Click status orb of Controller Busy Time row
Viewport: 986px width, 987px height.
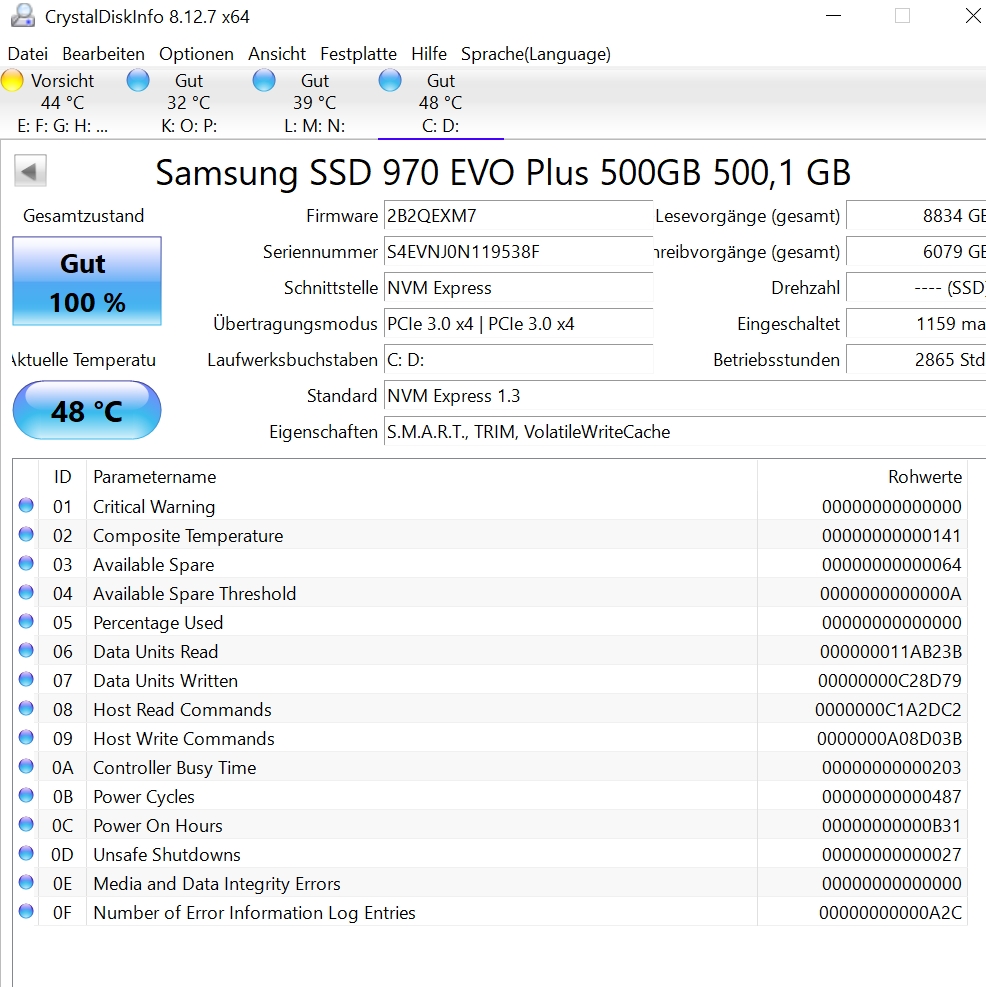[26, 765]
